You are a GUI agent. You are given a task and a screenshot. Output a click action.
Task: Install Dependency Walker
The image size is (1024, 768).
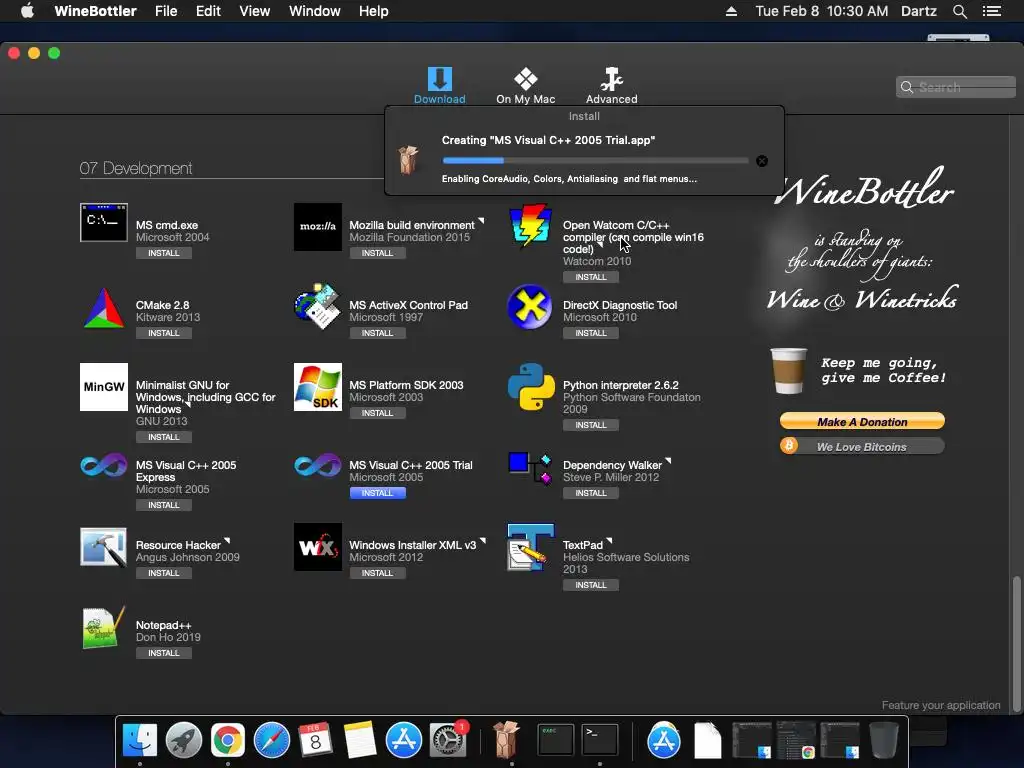[591, 493]
